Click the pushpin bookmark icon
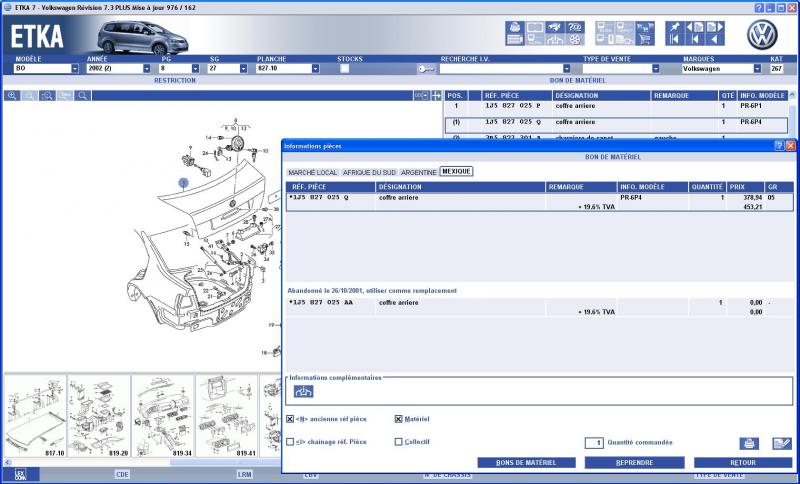The height and width of the screenshot is (484, 800). (x=675, y=28)
